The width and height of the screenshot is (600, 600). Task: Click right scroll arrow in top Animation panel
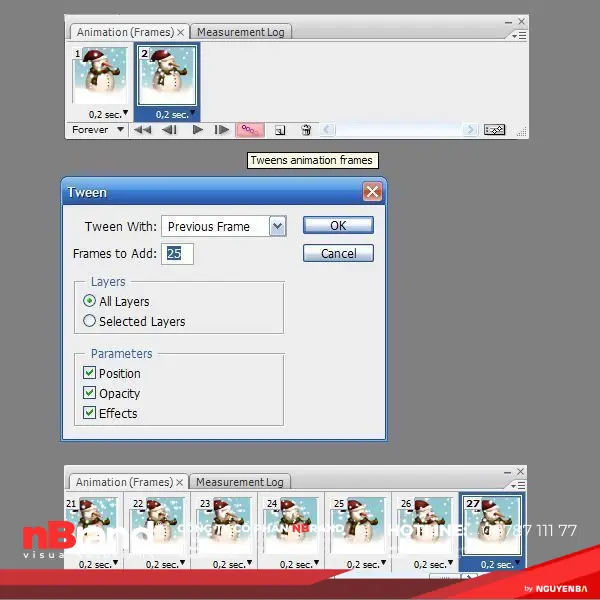(x=470, y=130)
